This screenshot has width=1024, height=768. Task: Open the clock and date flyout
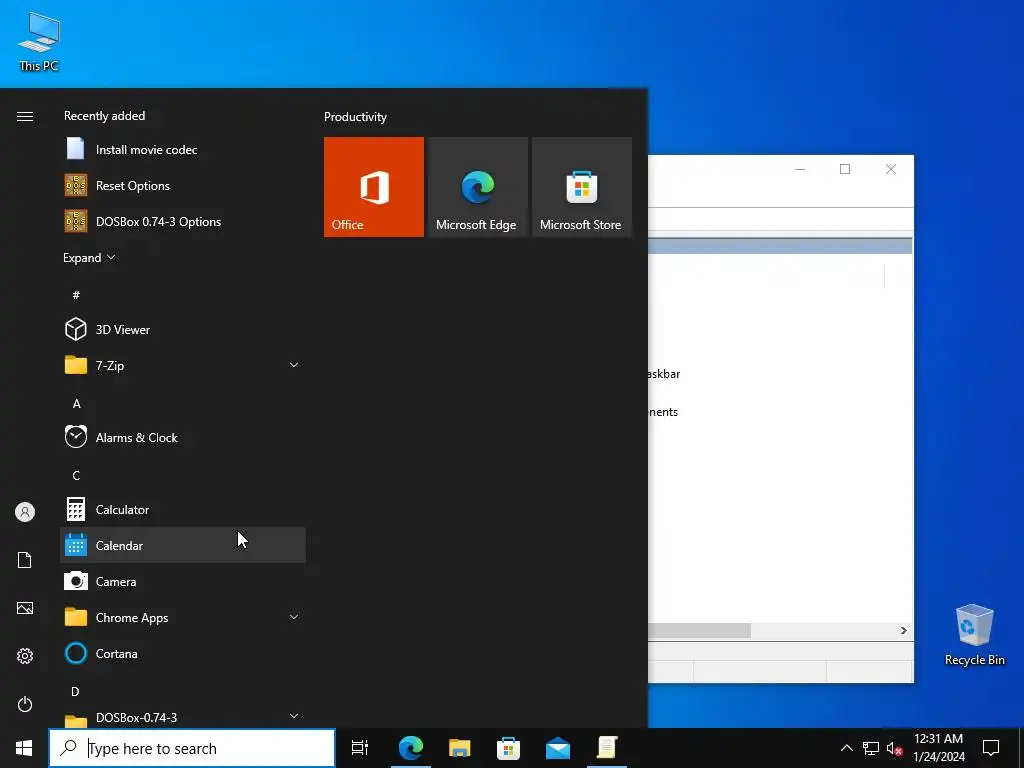[x=939, y=748]
